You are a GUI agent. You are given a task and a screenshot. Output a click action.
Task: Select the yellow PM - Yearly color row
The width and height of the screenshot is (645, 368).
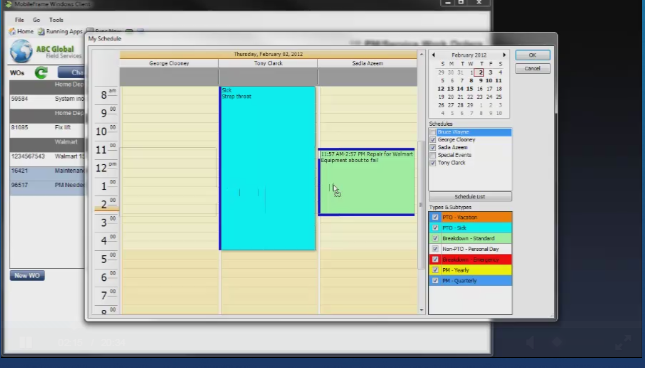click(x=471, y=270)
